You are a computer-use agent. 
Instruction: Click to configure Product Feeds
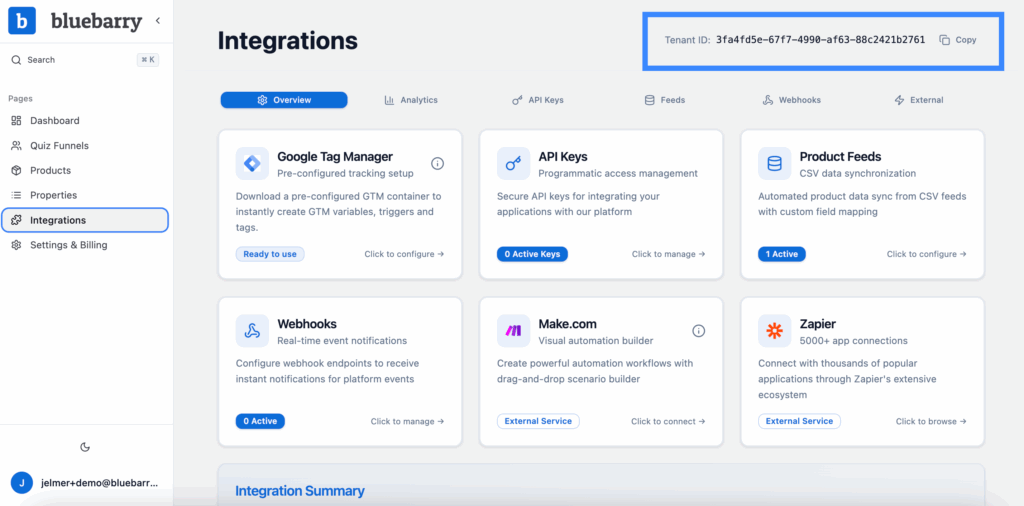coord(927,254)
